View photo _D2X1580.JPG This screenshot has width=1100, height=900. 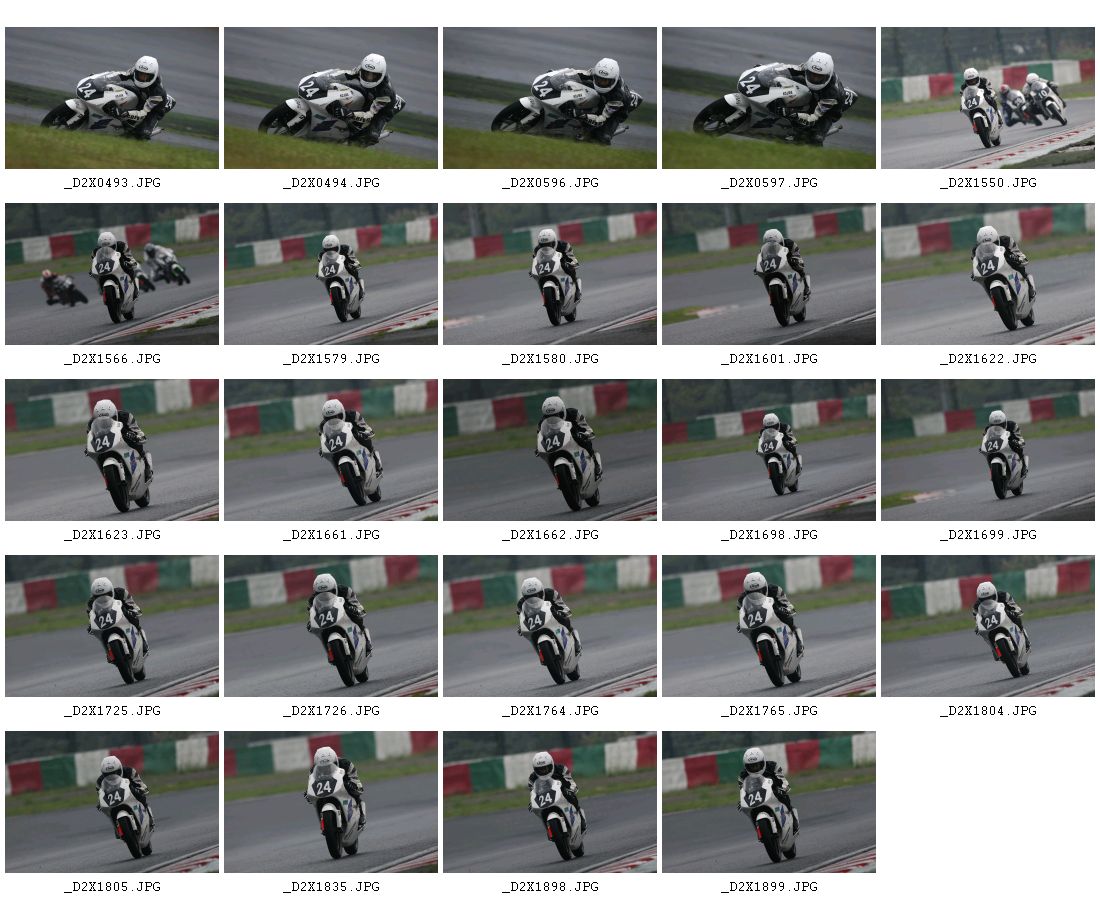tap(550, 274)
